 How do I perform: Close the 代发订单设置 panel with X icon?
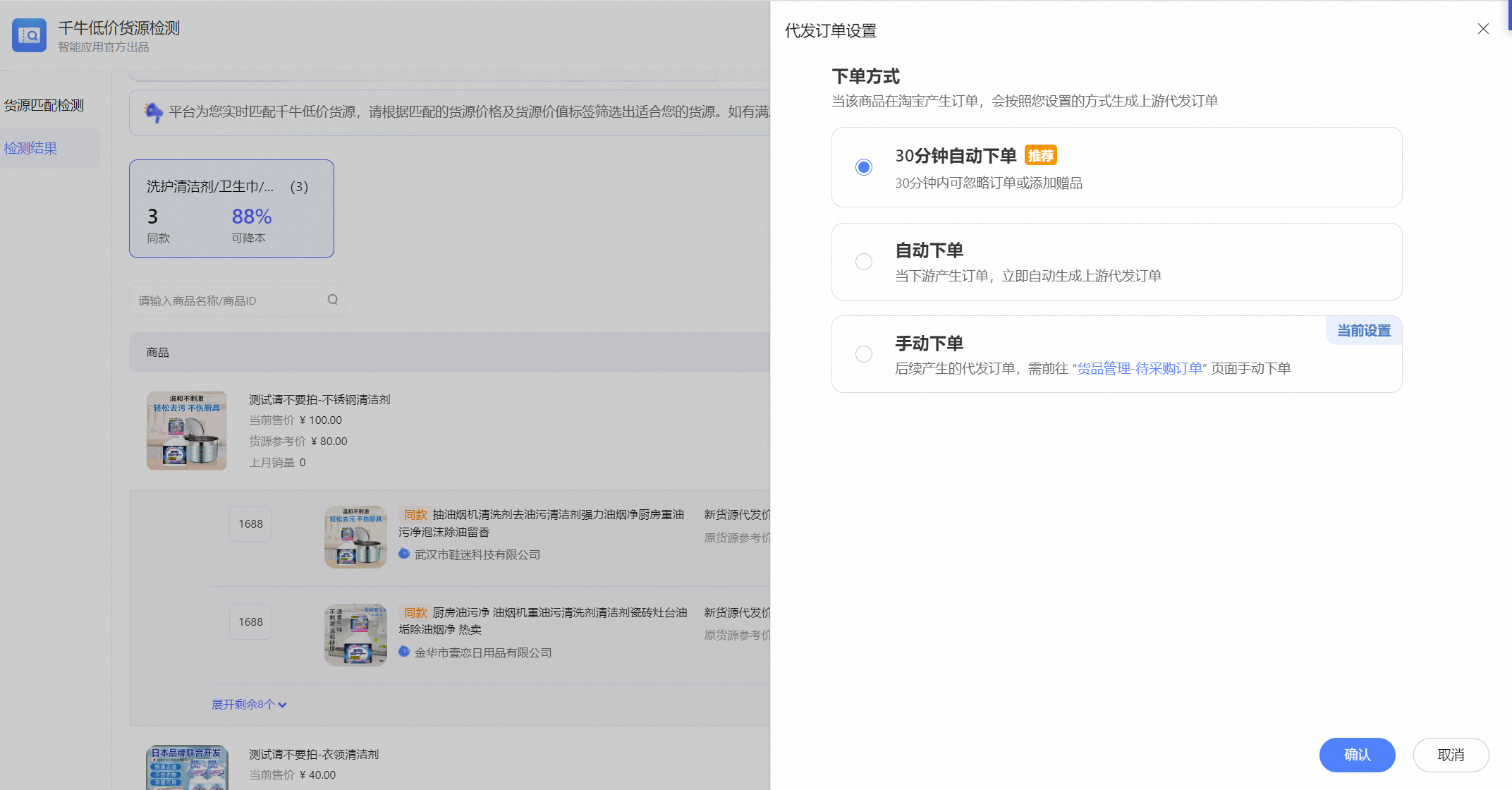point(1483,29)
